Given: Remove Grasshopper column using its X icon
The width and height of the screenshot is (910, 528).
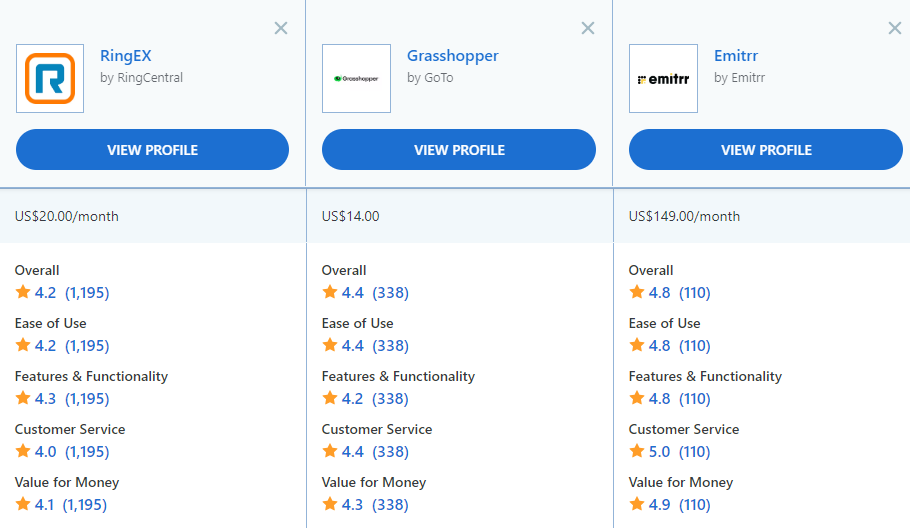Looking at the screenshot, I should tap(588, 28).
